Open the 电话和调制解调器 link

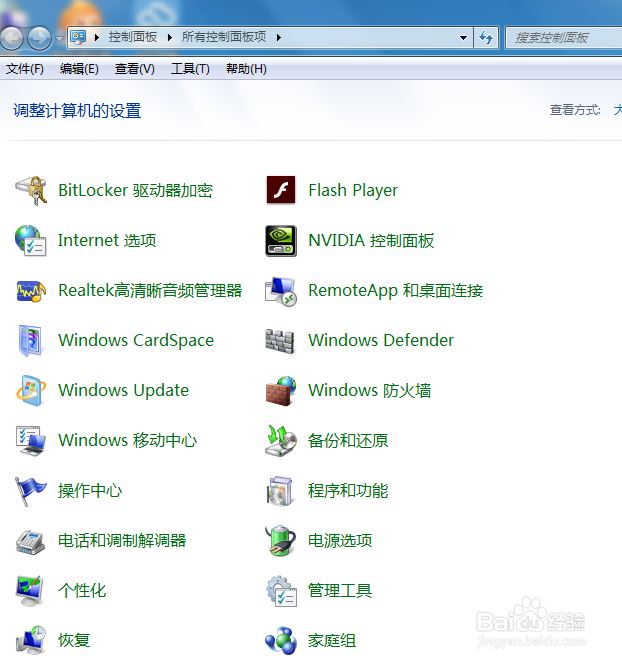click(x=122, y=541)
